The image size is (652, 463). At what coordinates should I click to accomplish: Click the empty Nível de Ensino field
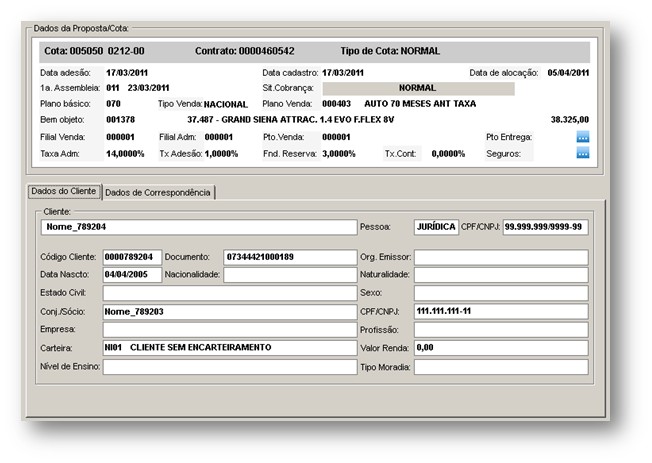[x=230, y=367]
